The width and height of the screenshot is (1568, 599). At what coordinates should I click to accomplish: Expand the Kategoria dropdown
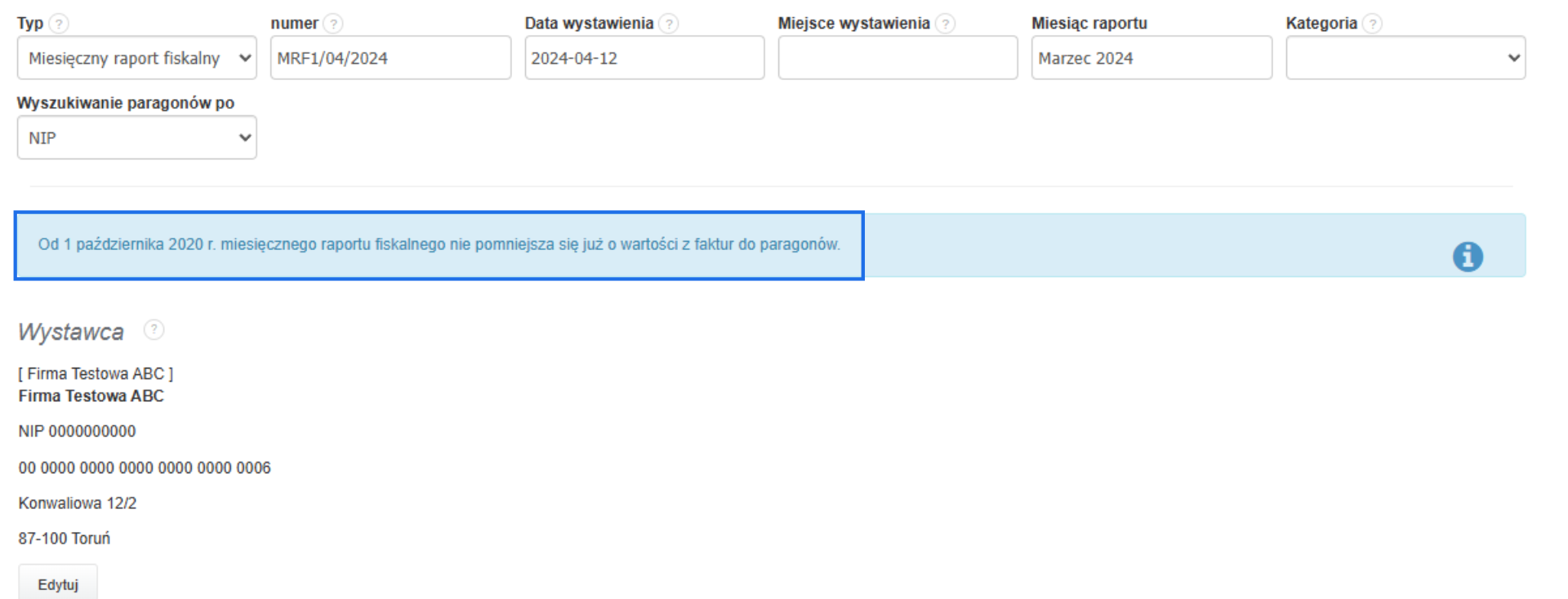point(1405,58)
